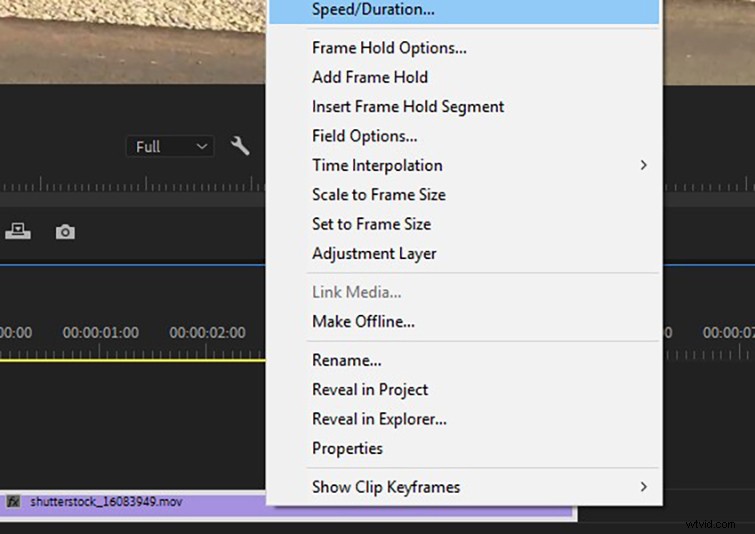Expand Time Interpolation submenu

[464, 166]
